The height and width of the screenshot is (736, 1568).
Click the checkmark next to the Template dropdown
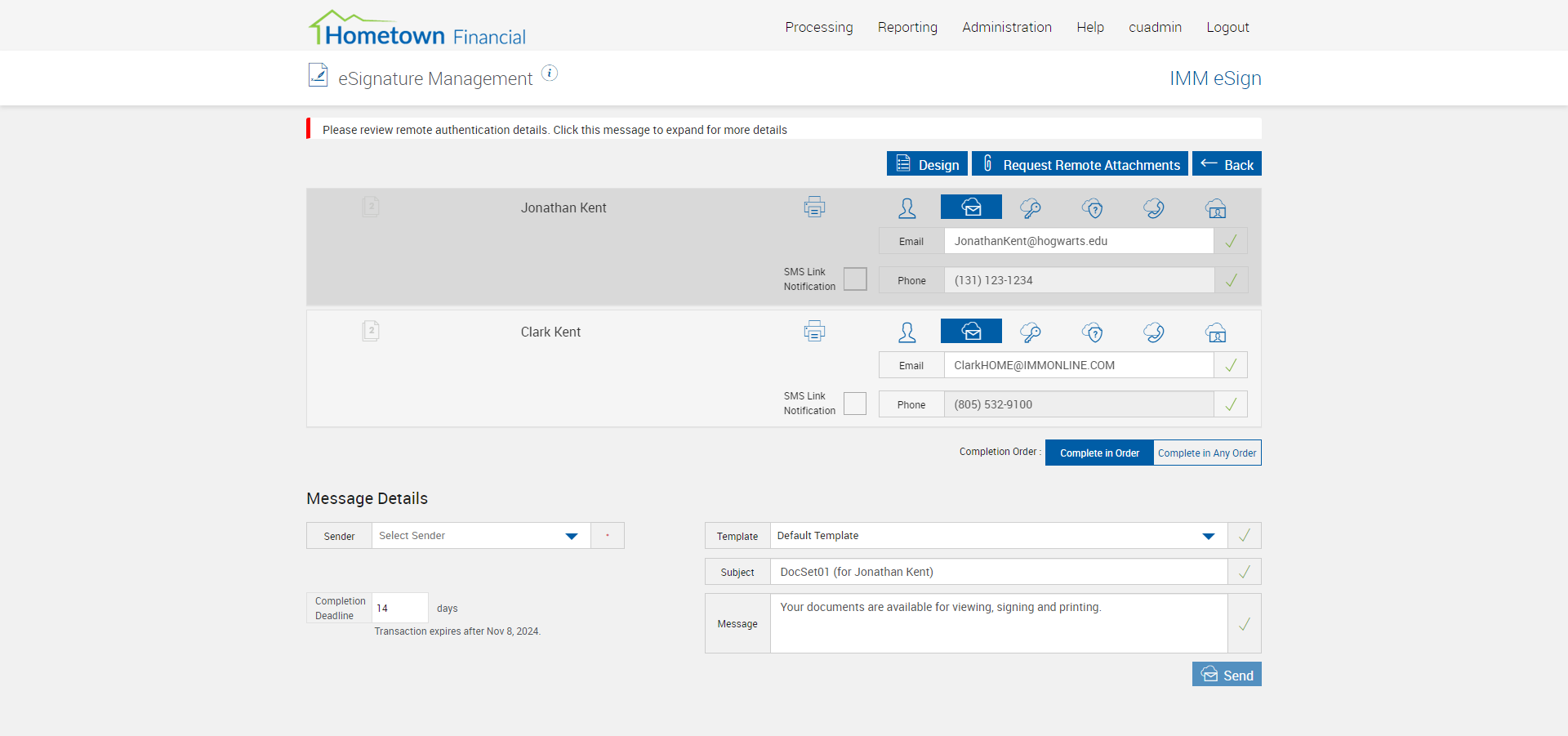[1245, 536]
